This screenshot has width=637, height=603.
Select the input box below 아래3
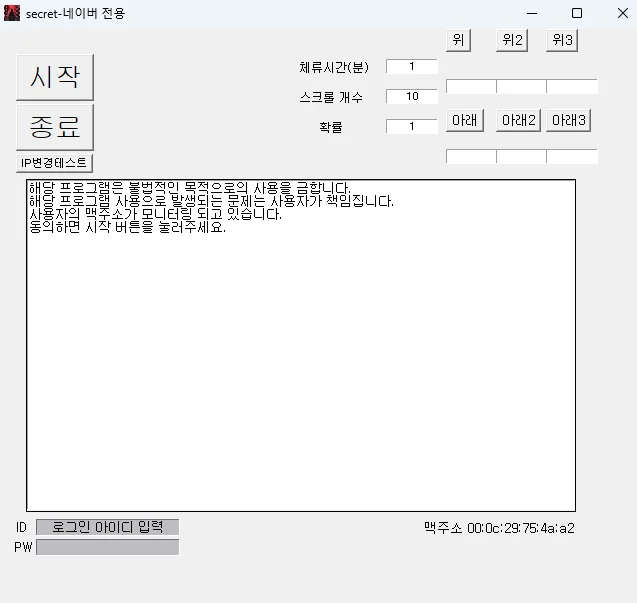coord(572,156)
